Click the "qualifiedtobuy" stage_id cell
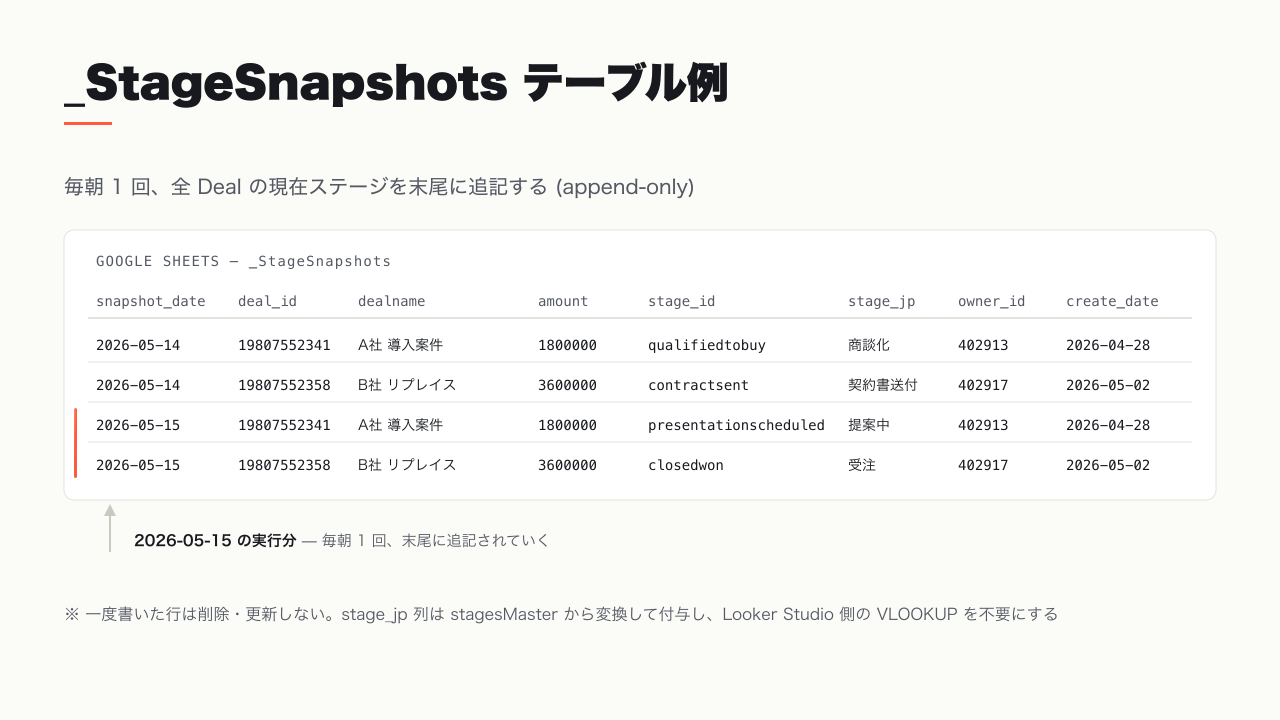1280x720 pixels. coord(707,345)
